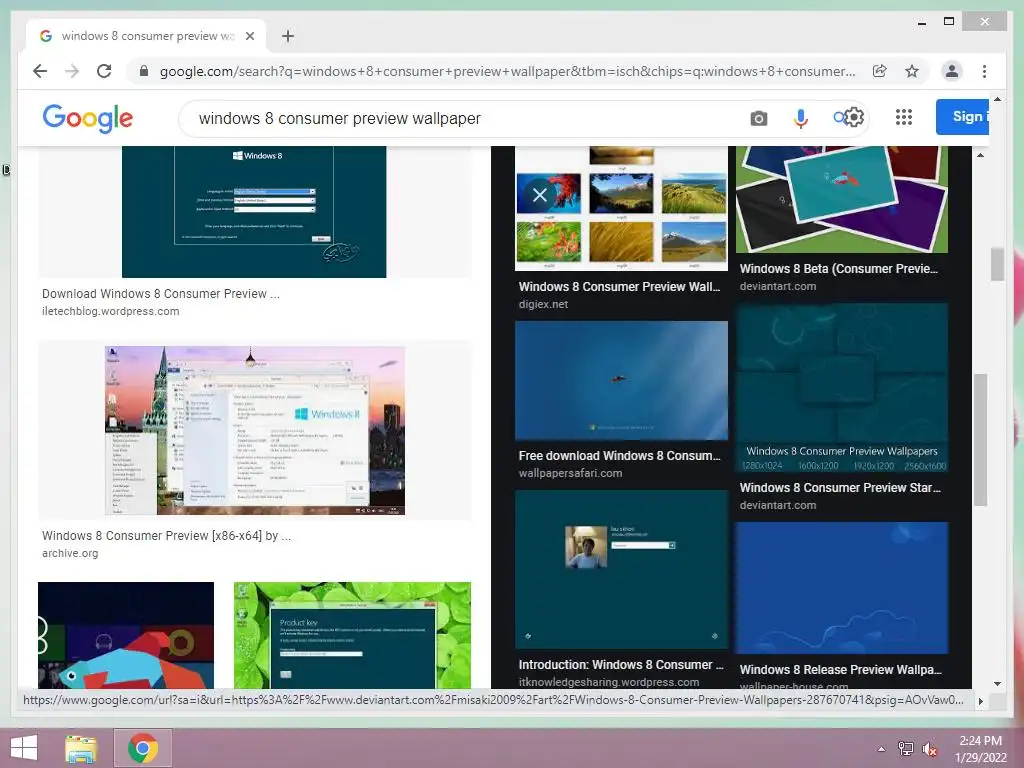This screenshot has height=768, width=1024.
Task: Click horizontal scrollbar right arrow
Action: tap(980, 701)
